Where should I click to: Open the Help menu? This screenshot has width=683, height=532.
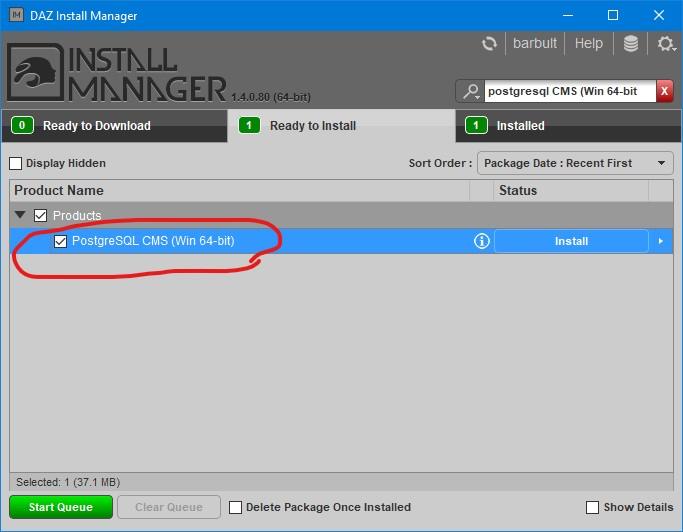pos(588,44)
